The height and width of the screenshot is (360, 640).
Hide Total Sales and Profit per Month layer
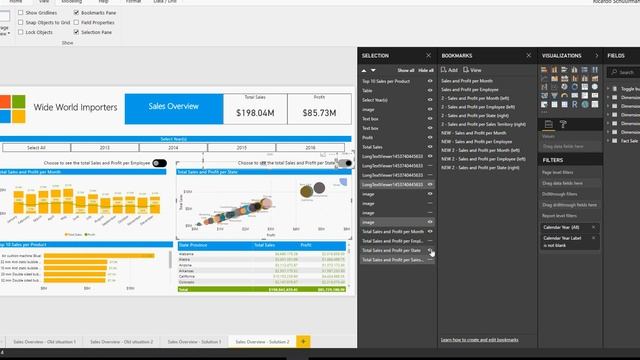pyautogui.click(x=430, y=231)
